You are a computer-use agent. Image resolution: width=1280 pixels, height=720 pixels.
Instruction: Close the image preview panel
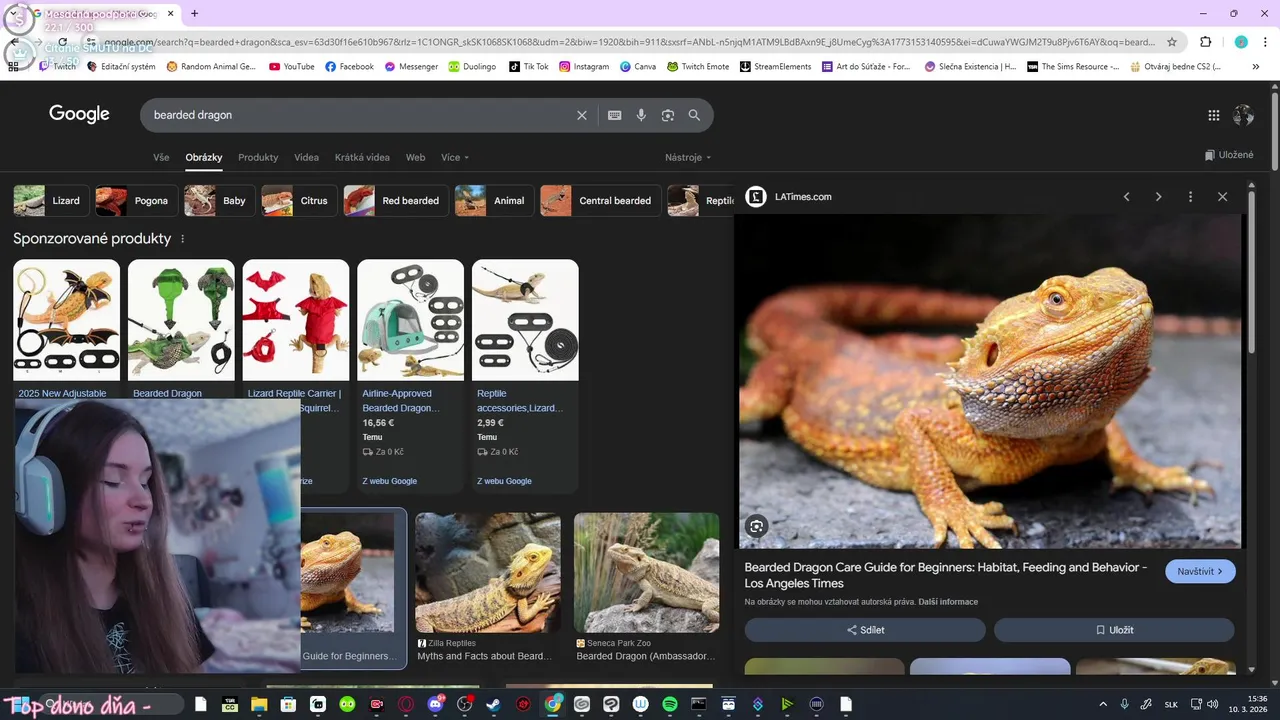click(1222, 197)
